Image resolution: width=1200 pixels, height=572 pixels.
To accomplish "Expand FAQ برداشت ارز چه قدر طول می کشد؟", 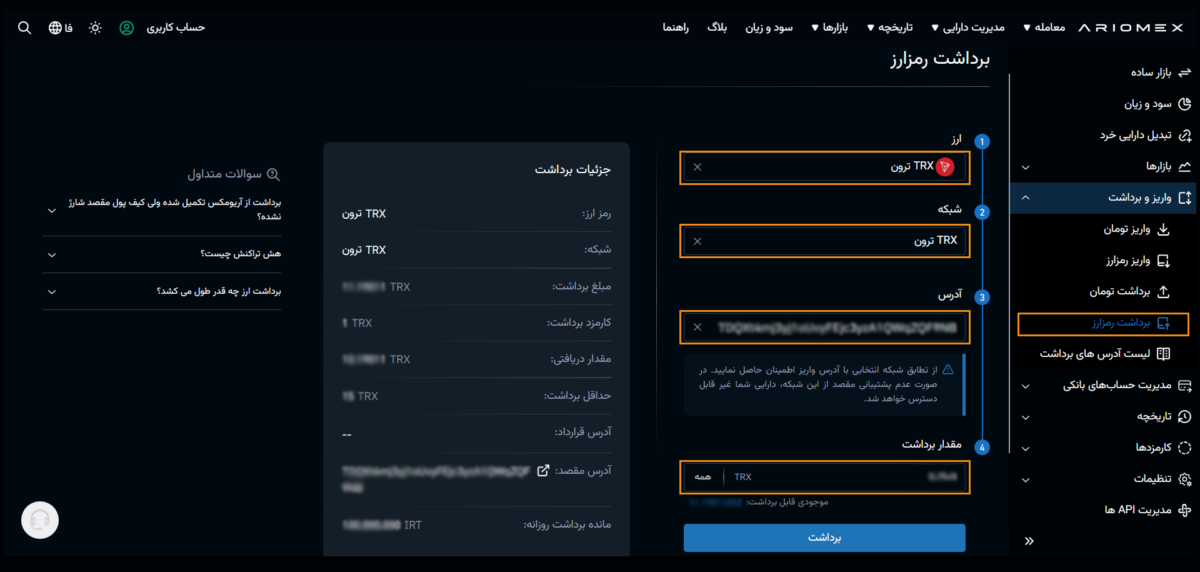I will pos(163,291).
